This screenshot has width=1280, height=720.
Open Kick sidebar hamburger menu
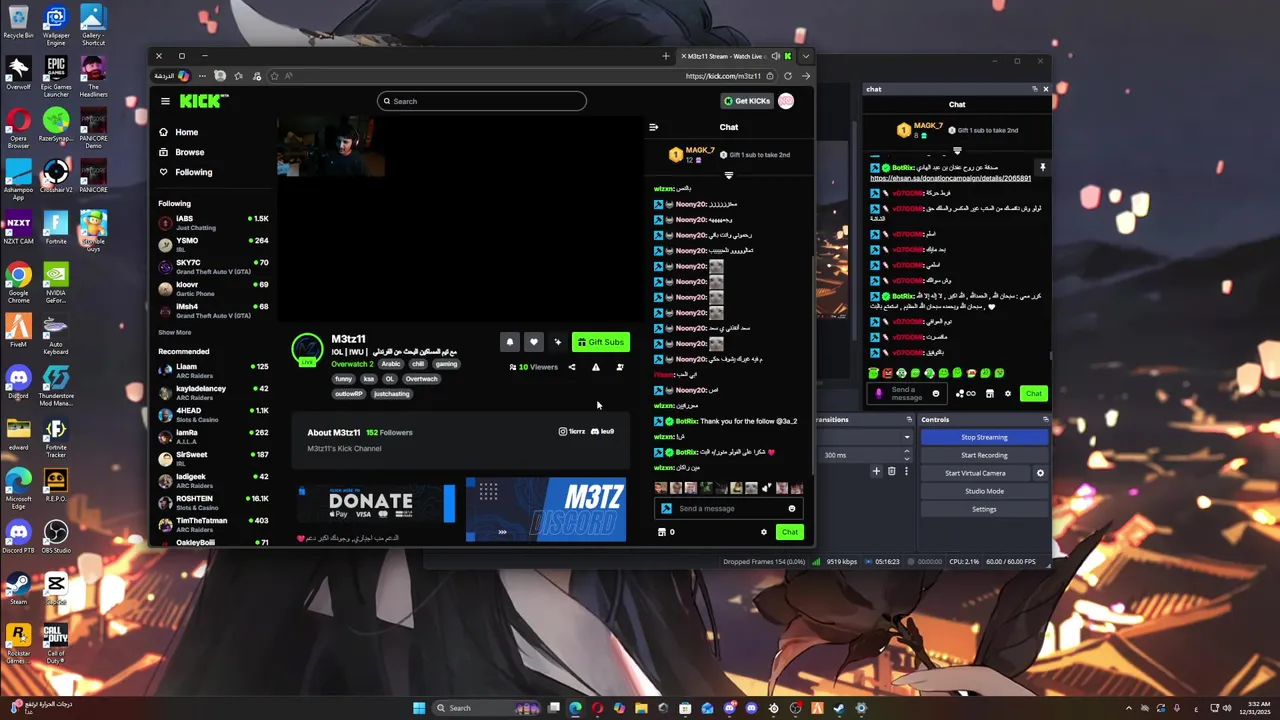click(165, 101)
